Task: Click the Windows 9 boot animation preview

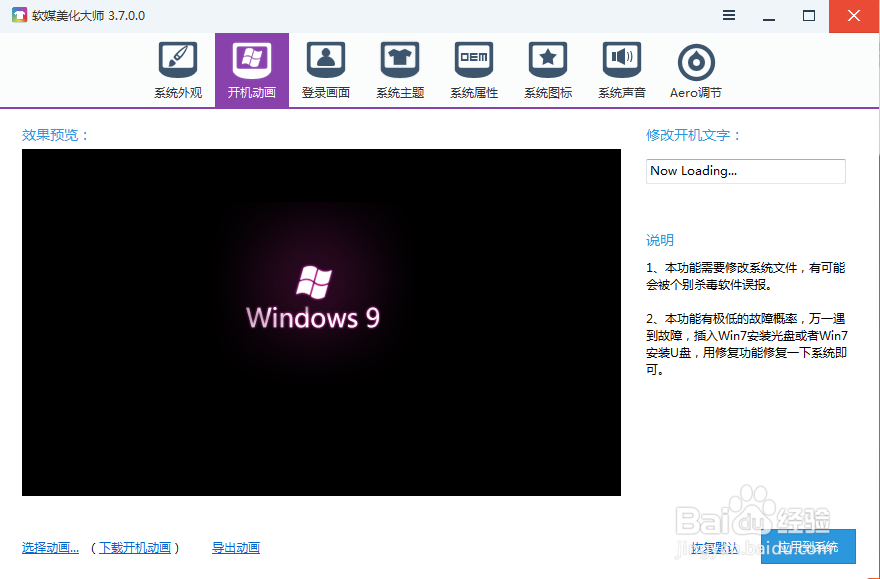Action: (320, 320)
